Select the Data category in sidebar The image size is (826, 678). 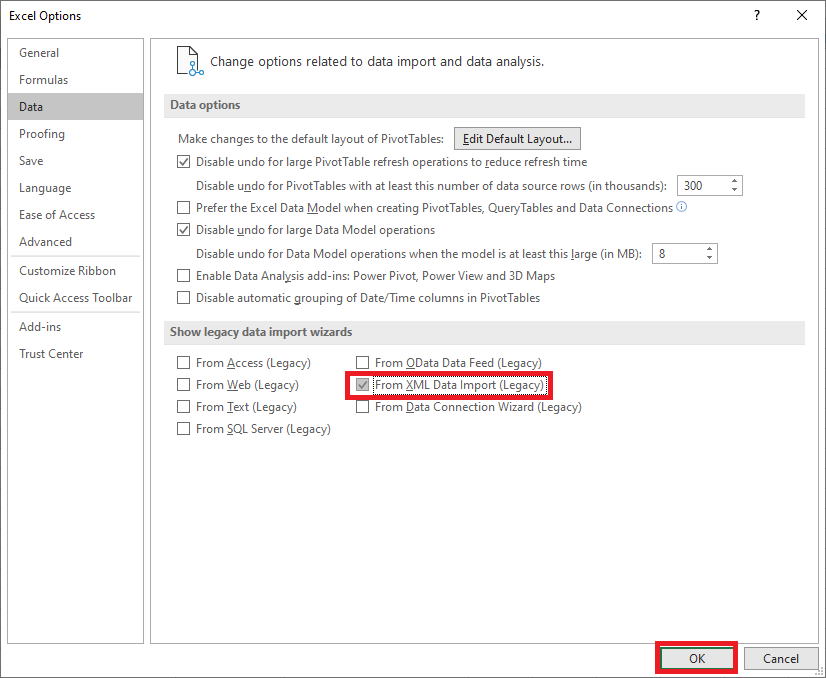click(x=75, y=106)
